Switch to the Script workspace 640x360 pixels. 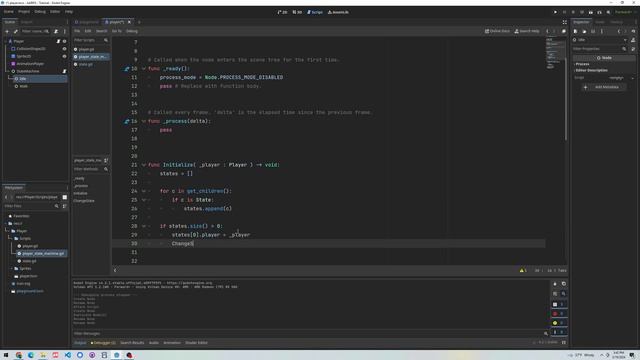tap(315, 12)
